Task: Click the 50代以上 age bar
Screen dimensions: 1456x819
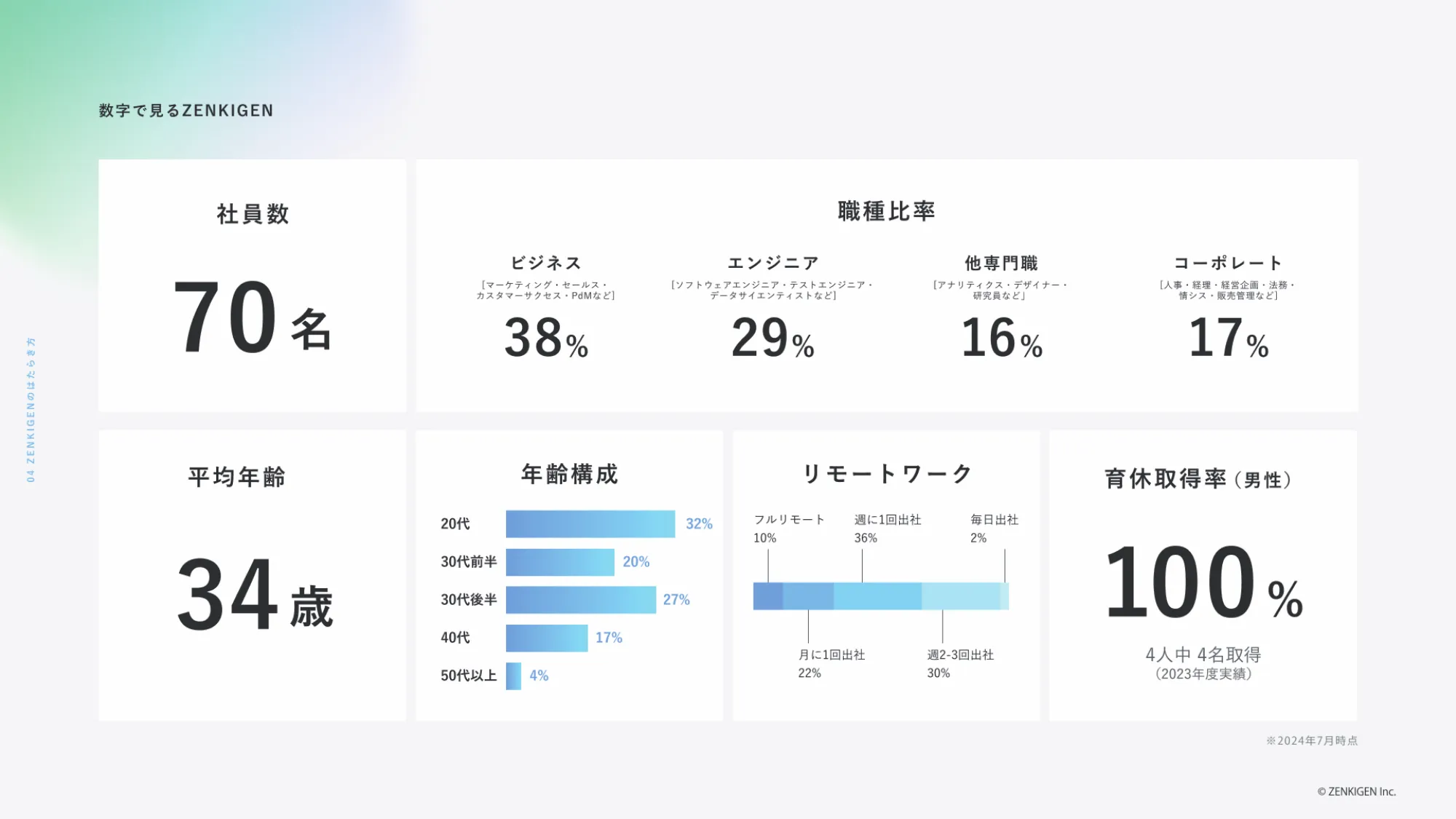Action: (513, 676)
